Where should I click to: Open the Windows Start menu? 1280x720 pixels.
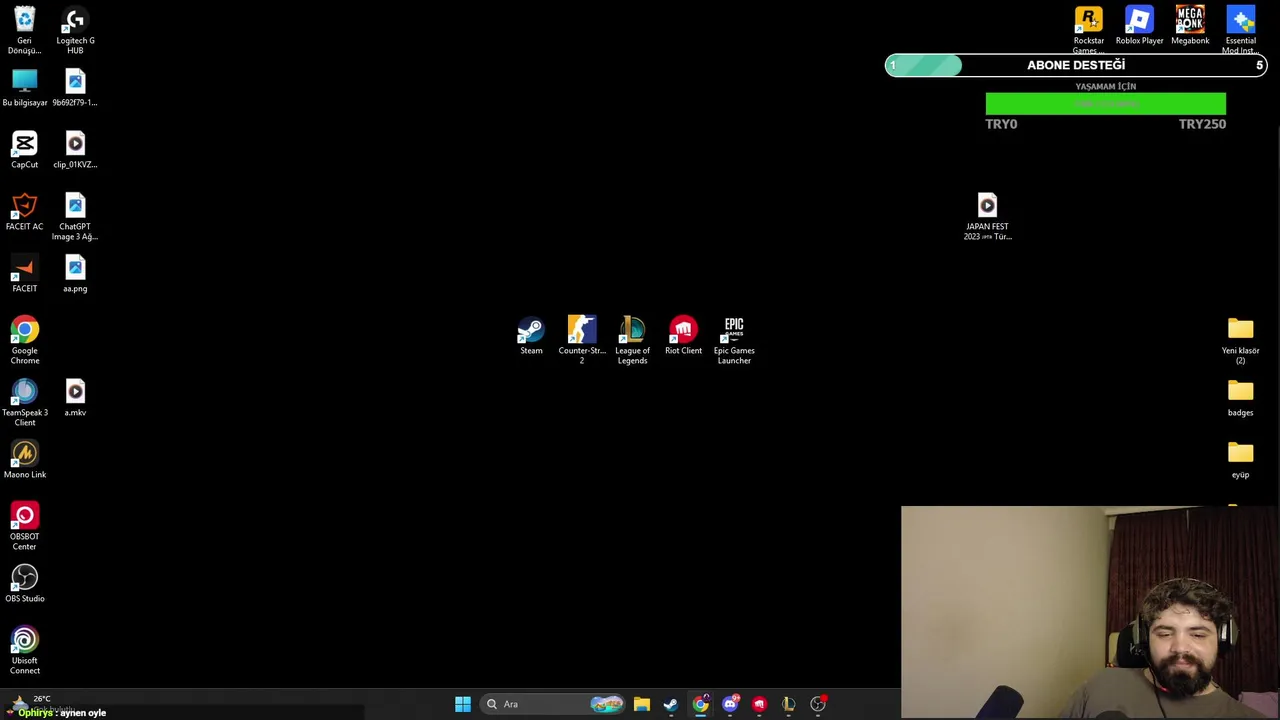coord(462,704)
